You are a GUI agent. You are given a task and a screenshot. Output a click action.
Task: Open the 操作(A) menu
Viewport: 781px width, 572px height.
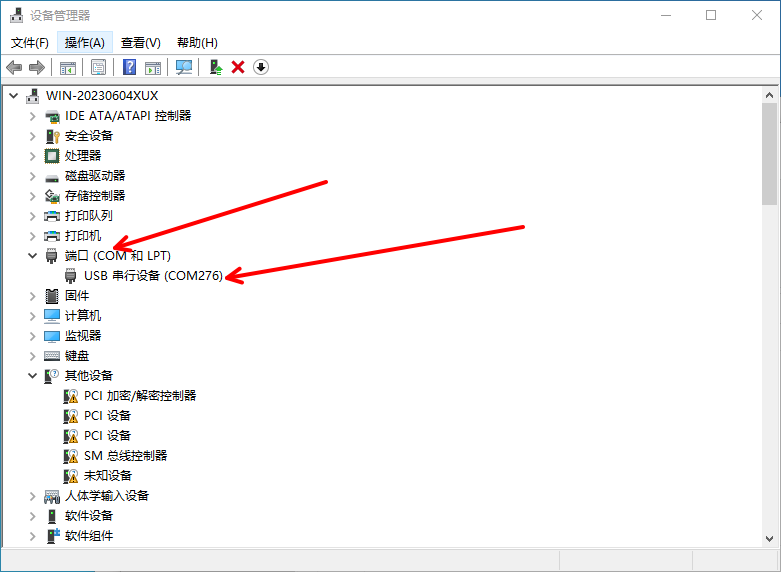coord(85,43)
